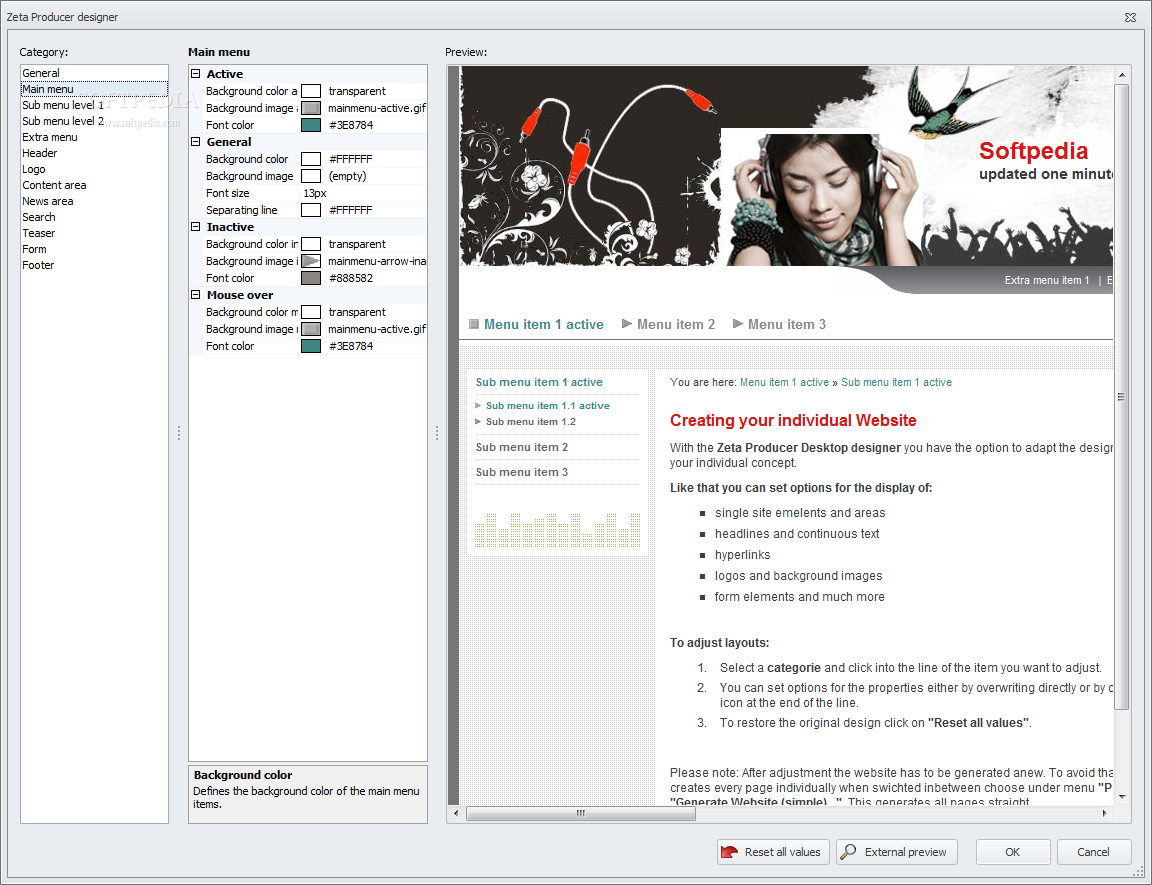Click General background image empty thumbnail
This screenshot has height=885, width=1152.
[311, 176]
